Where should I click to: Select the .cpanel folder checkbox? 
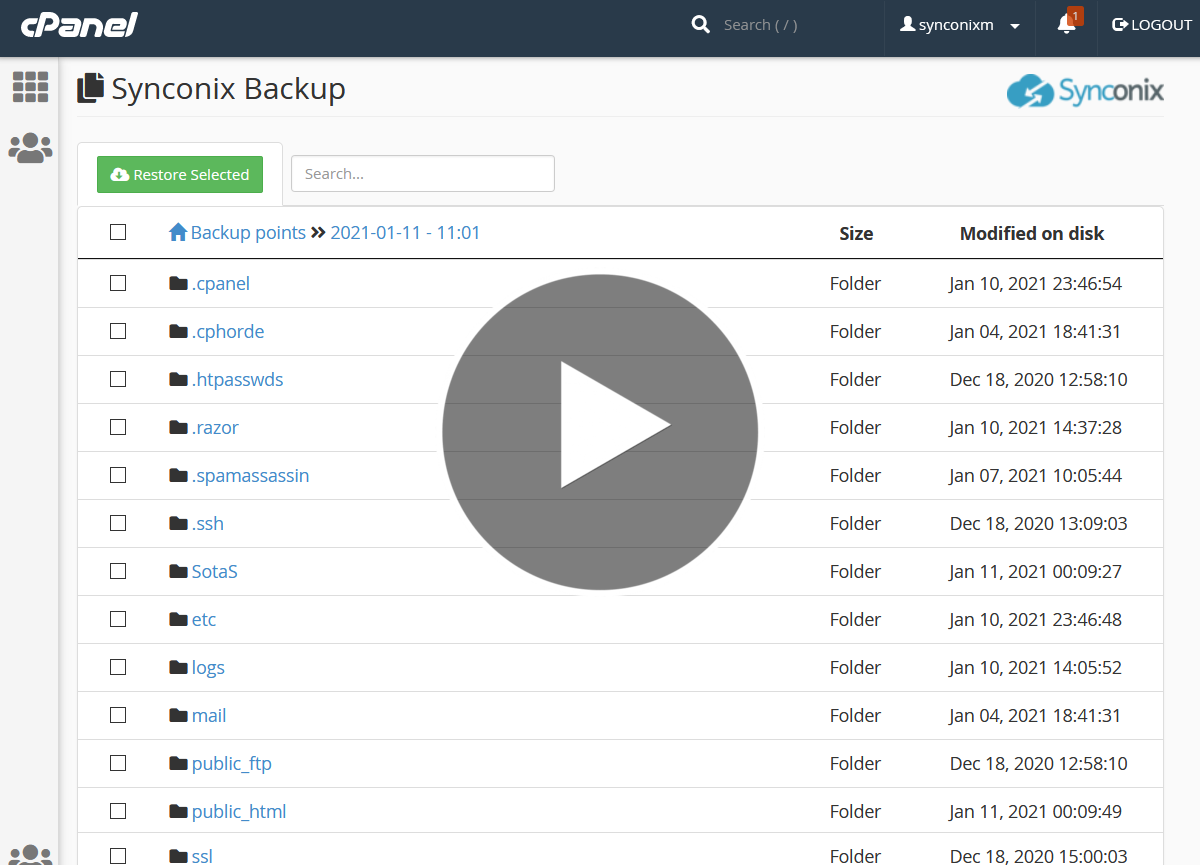pyautogui.click(x=117, y=283)
